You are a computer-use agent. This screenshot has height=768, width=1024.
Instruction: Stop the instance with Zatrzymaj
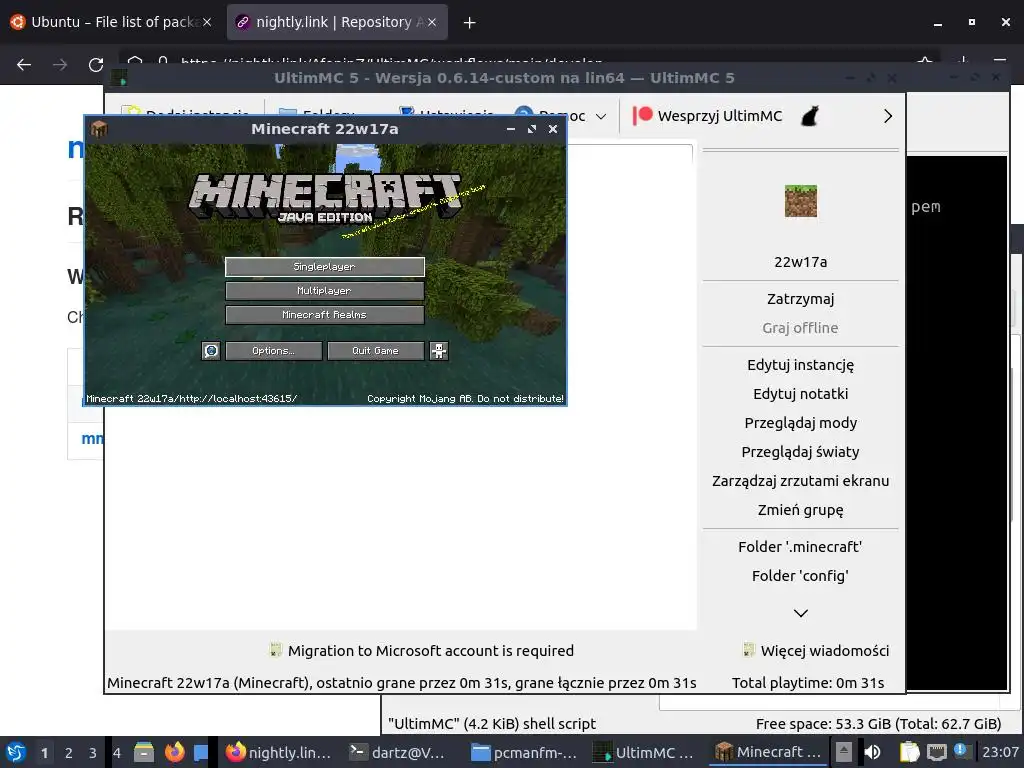click(801, 299)
